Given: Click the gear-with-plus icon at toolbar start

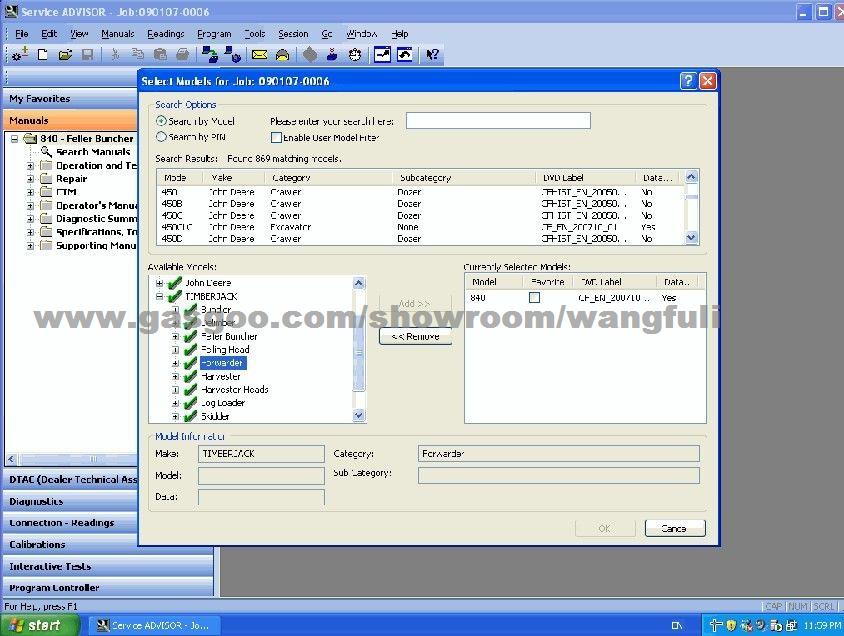Looking at the screenshot, I should [x=19, y=55].
